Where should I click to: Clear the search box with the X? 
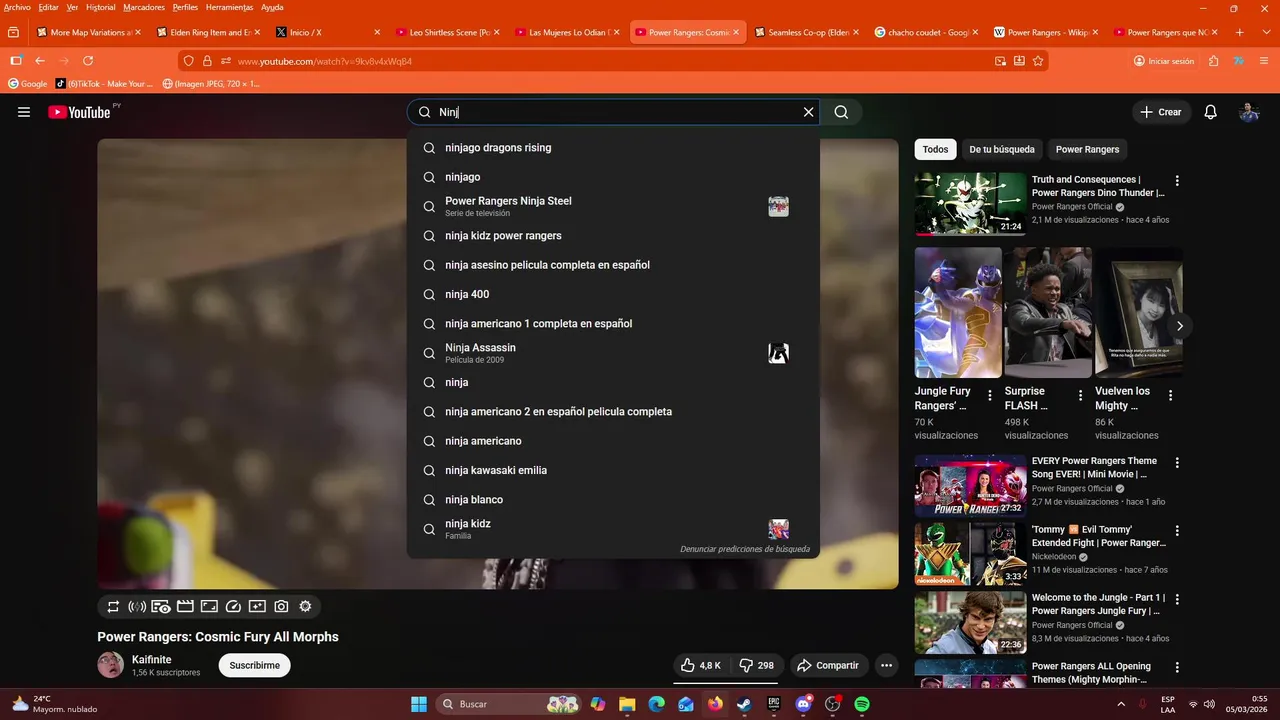[x=808, y=112]
